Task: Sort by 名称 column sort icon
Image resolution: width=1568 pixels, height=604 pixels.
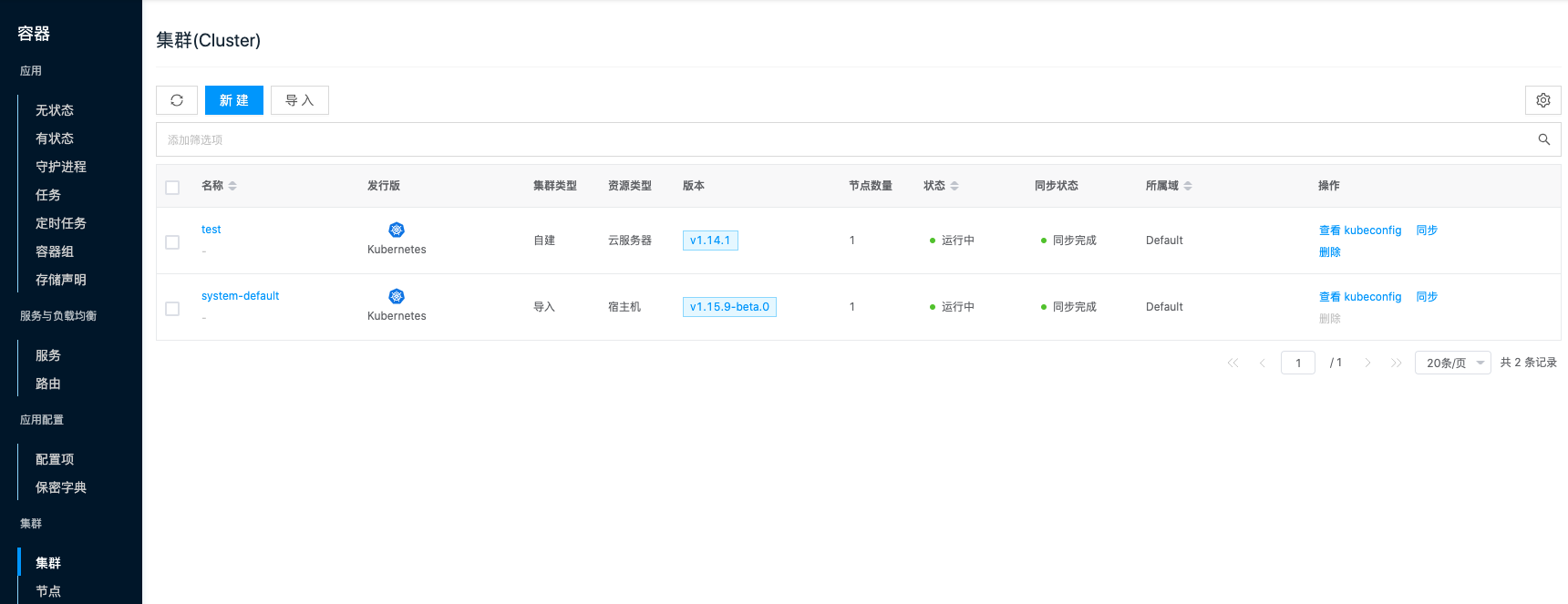Action: (232, 186)
